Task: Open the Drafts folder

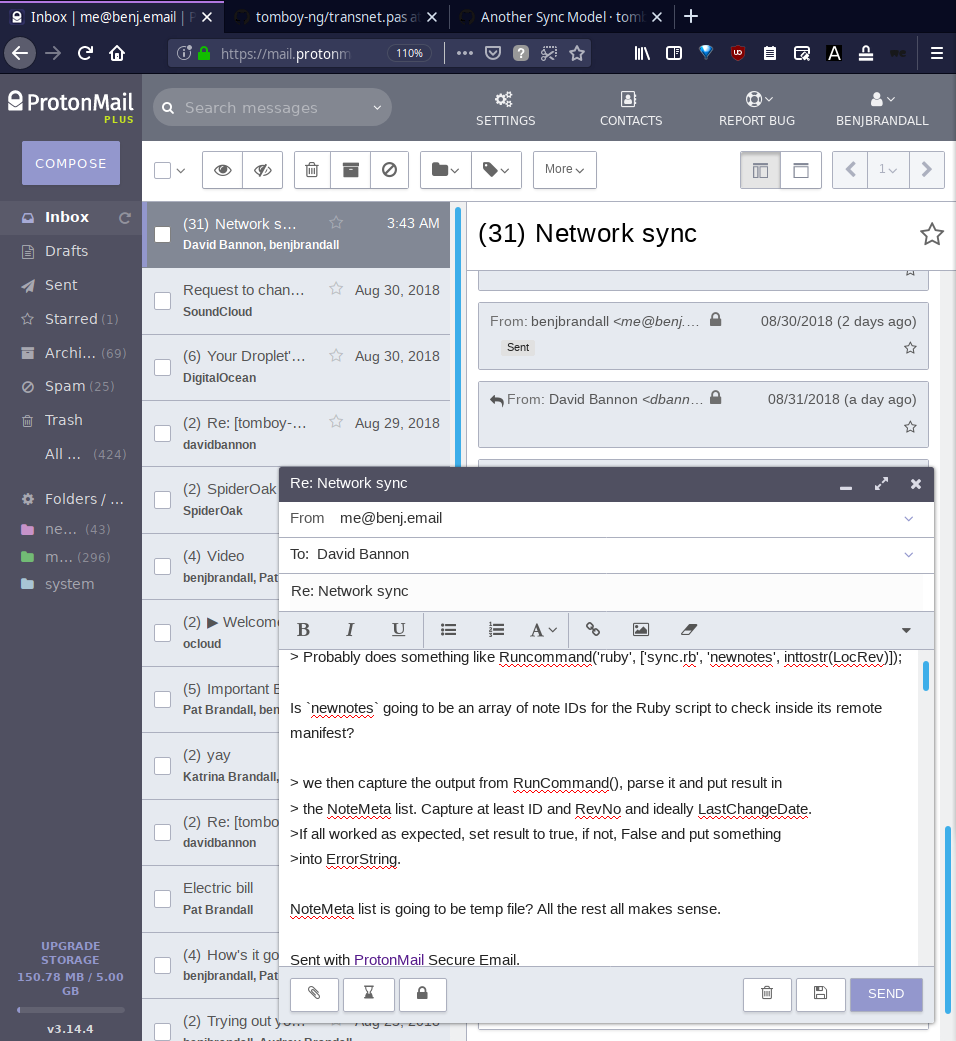Action: [x=66, y=251]
